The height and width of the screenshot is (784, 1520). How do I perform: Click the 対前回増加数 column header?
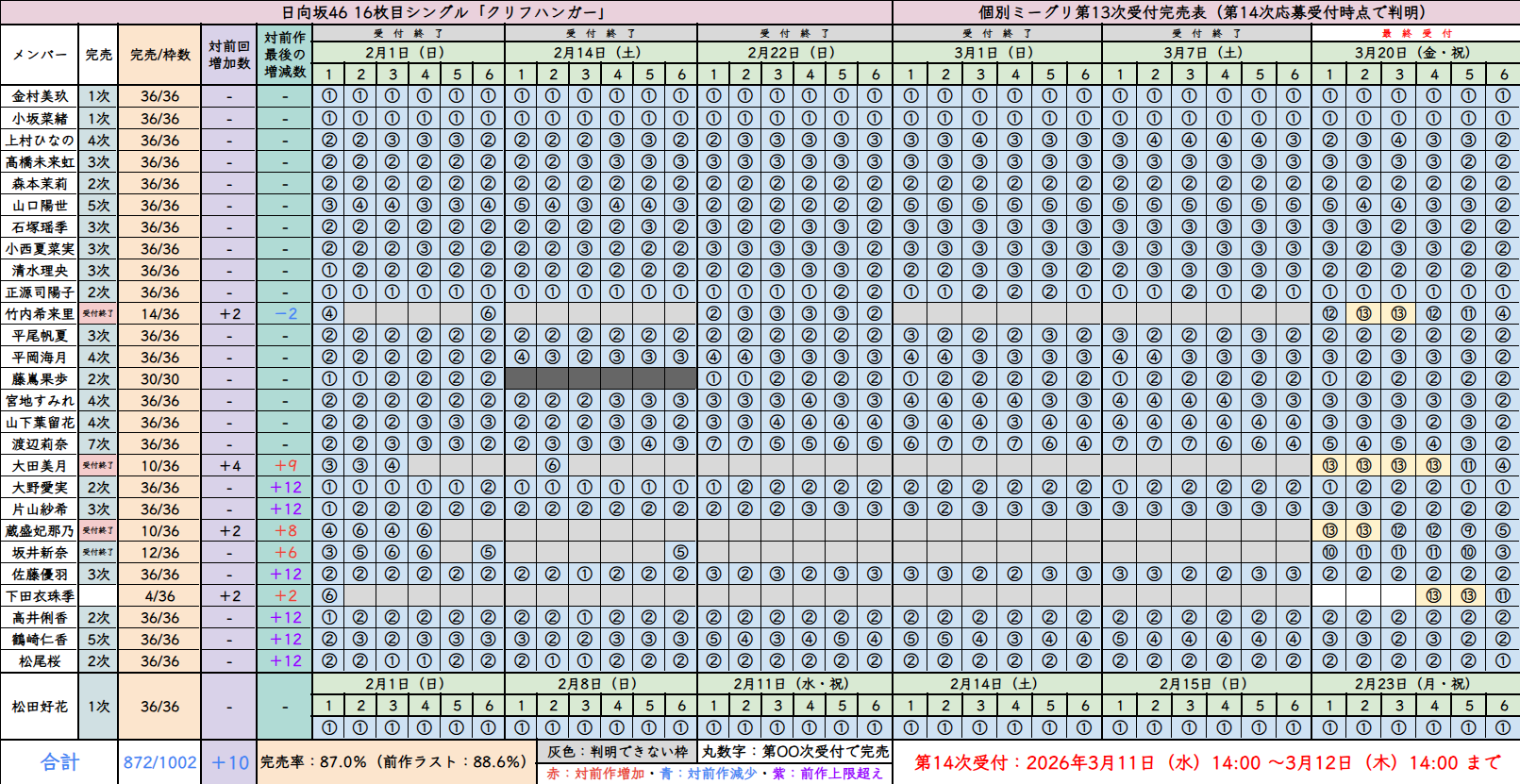coord(229,55)
